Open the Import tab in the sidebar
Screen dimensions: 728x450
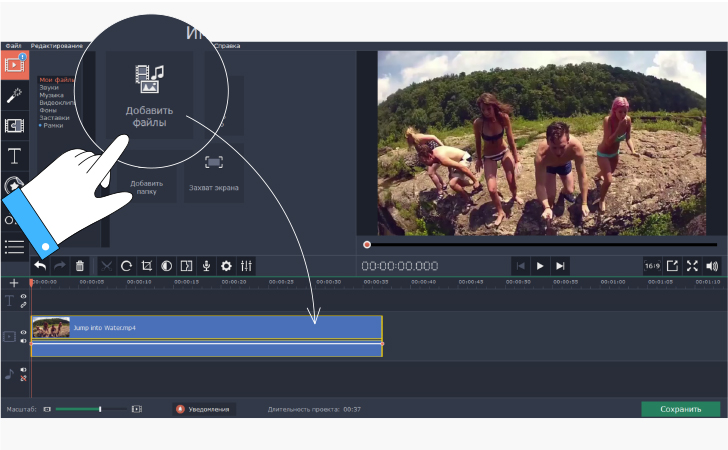[15, 66]
